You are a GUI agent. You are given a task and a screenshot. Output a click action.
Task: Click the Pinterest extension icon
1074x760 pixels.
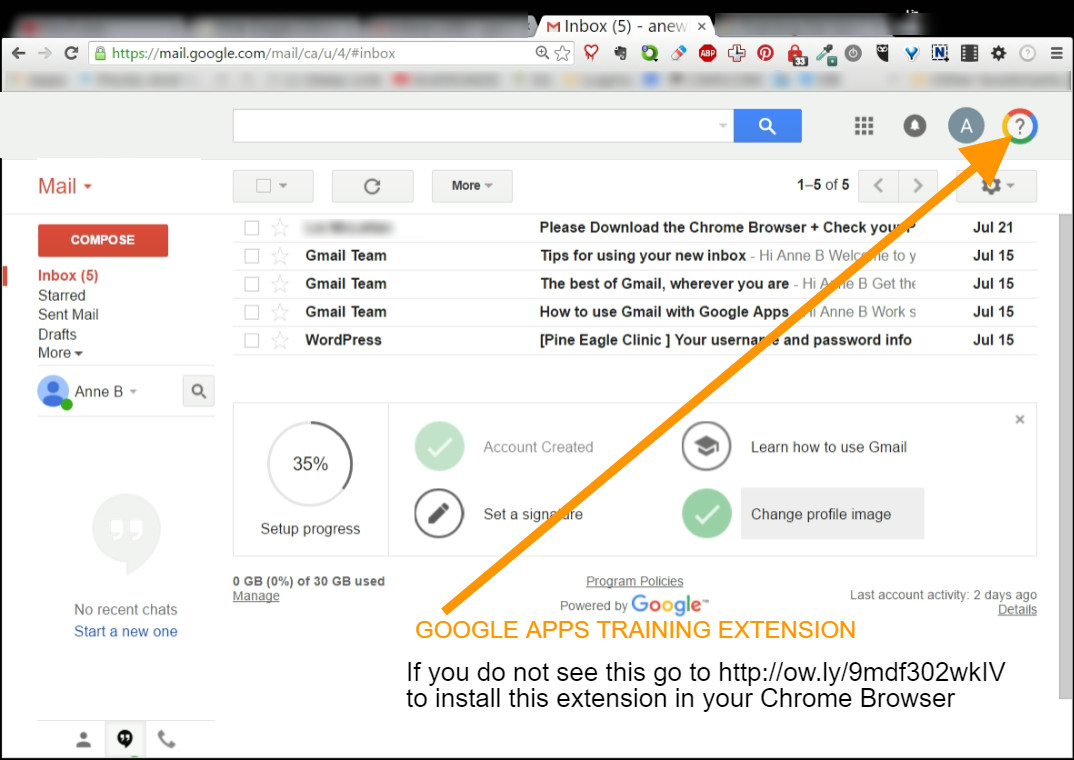pos(765,53)
